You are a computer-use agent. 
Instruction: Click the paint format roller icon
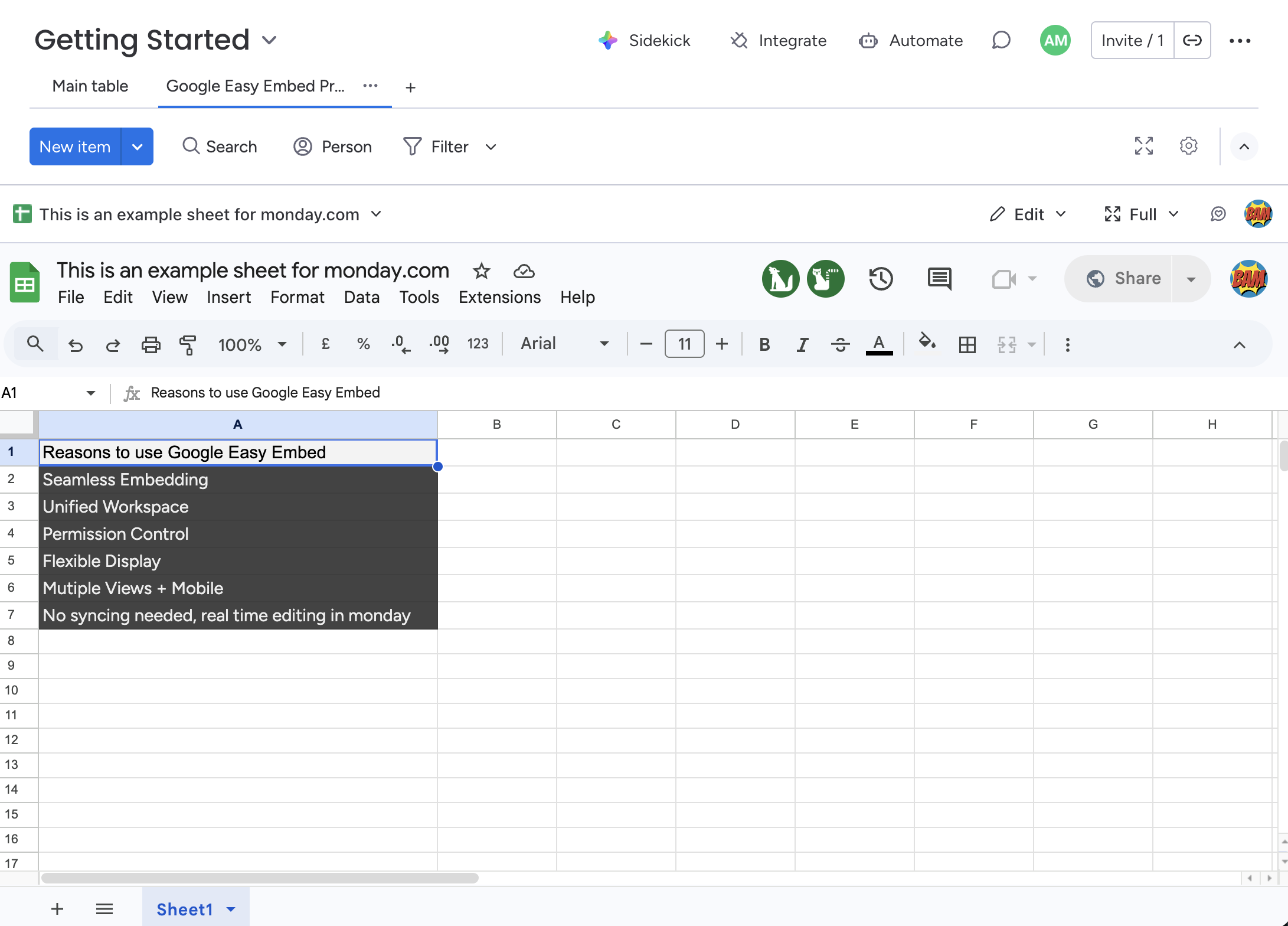click(188, 344)
